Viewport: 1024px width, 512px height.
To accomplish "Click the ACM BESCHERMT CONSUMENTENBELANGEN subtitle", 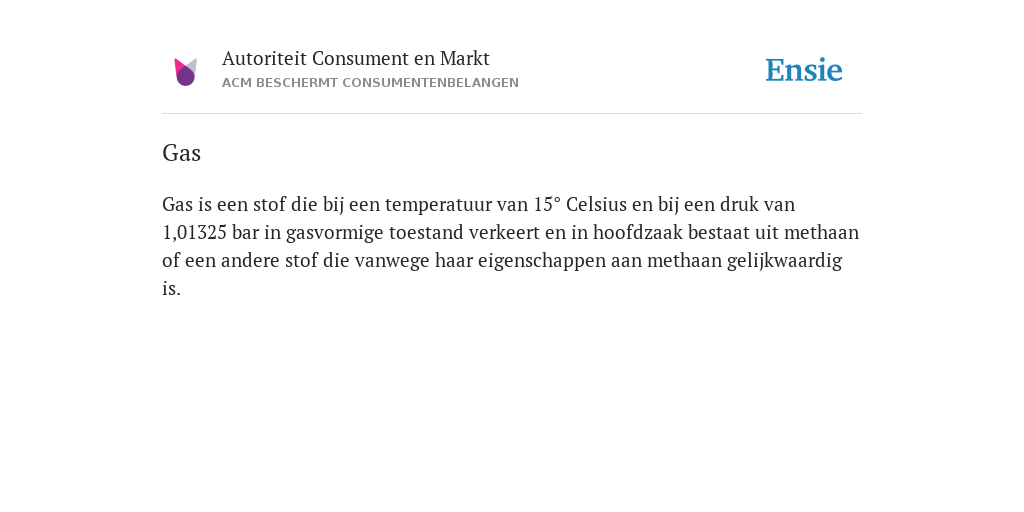I will (x=370, y=83).
